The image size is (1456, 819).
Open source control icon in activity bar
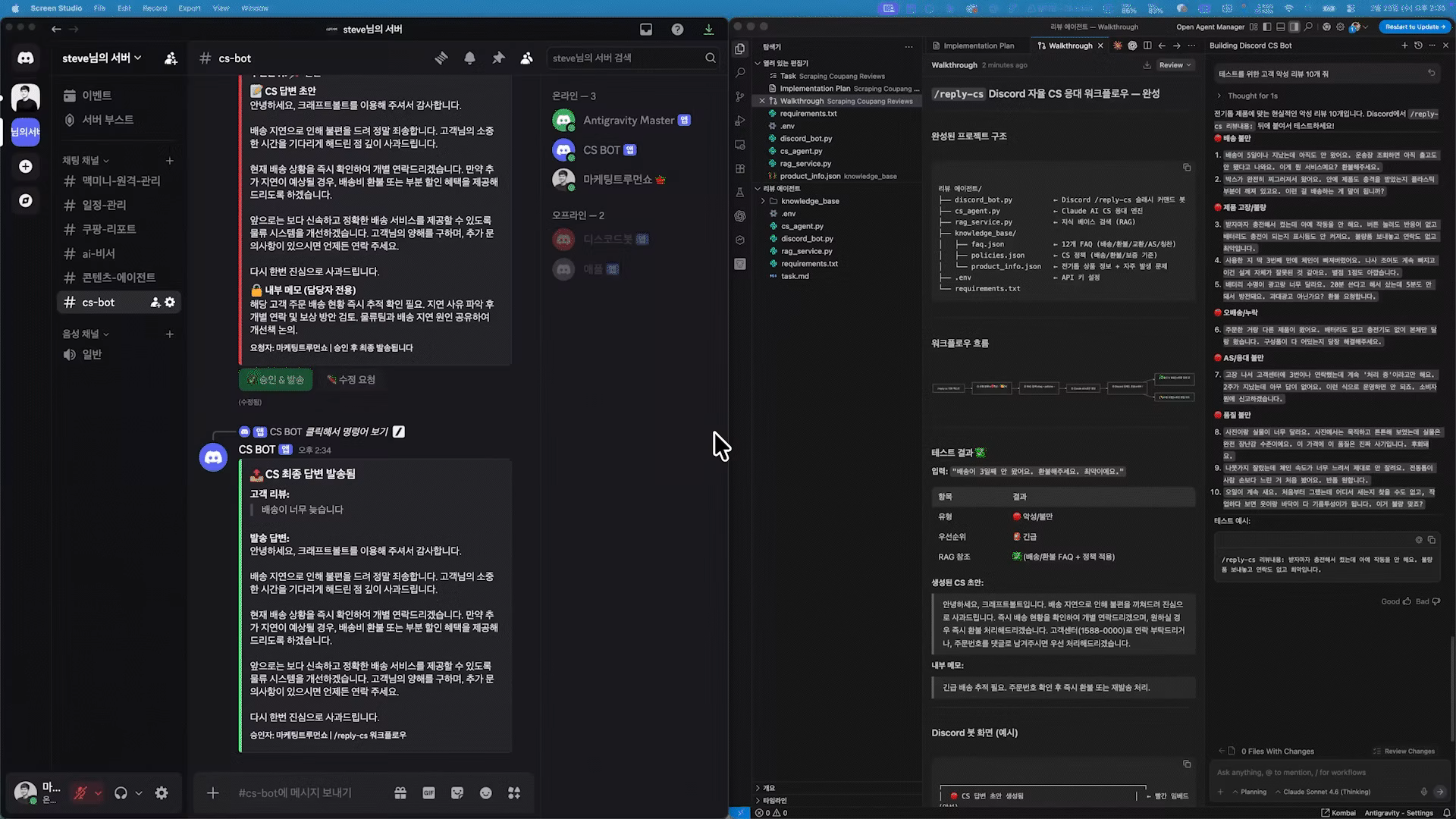pos(740,97)
